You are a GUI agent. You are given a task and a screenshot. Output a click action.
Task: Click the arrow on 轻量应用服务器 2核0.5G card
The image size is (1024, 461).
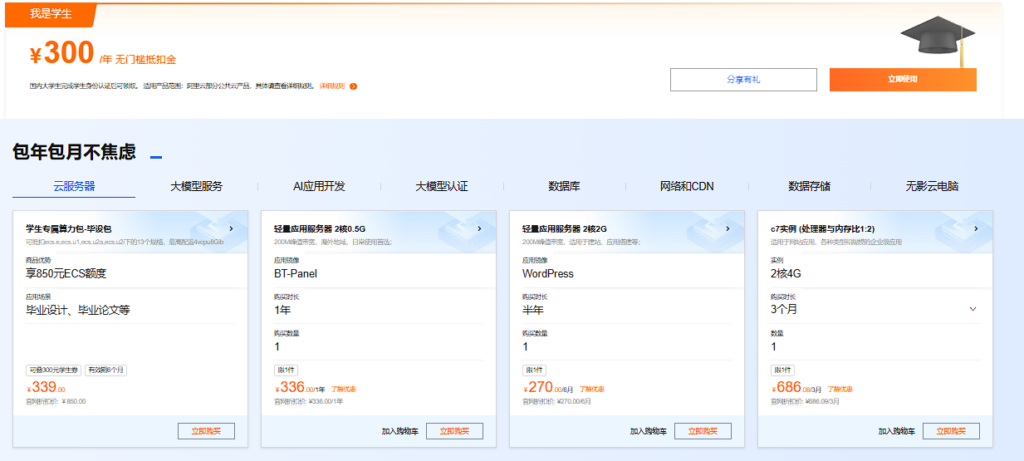pyautogui.click(x=480, y=228)
